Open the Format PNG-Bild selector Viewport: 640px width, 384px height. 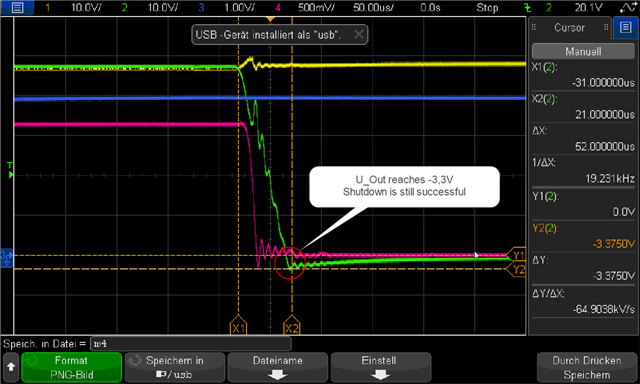[71, 367]
